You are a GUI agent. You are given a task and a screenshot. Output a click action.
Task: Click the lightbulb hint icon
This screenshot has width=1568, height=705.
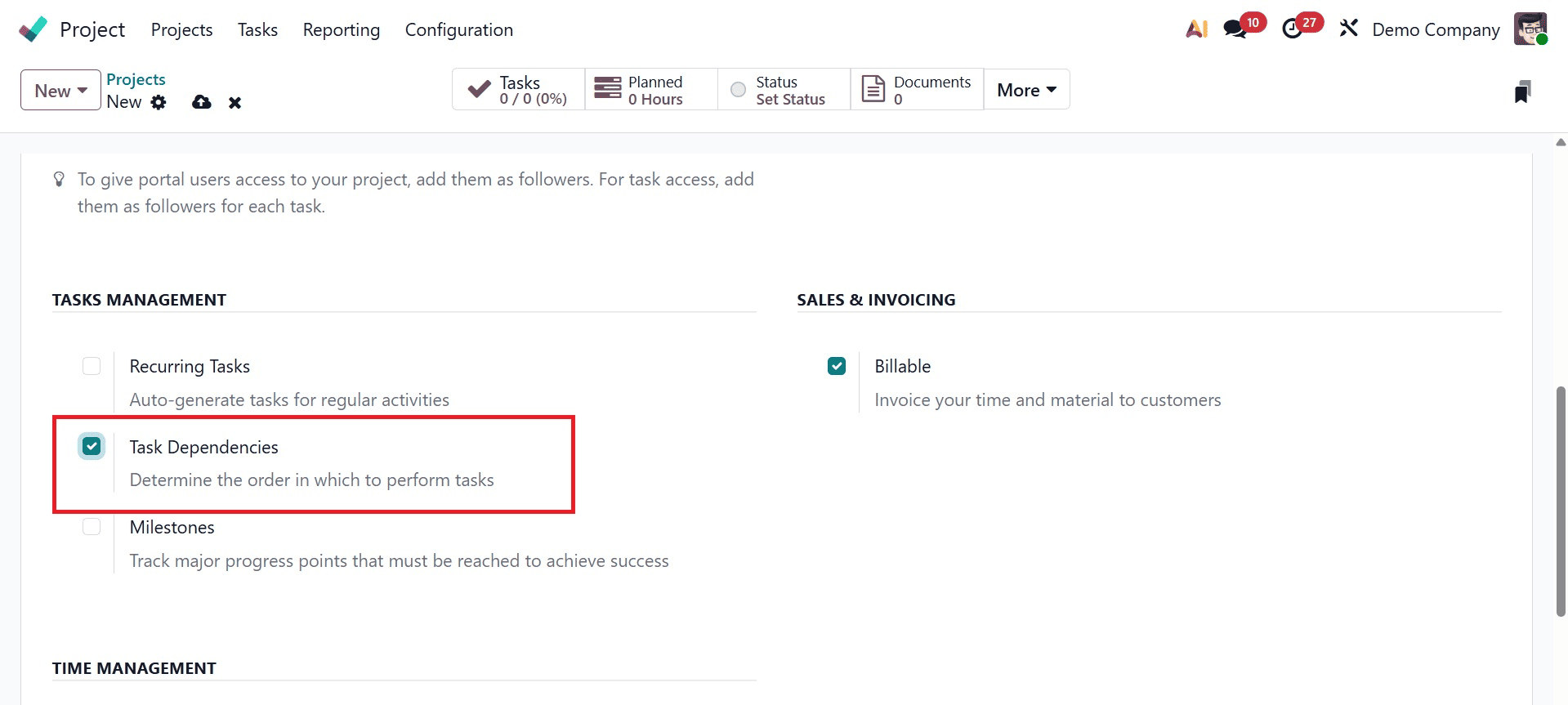coord(59,179)
